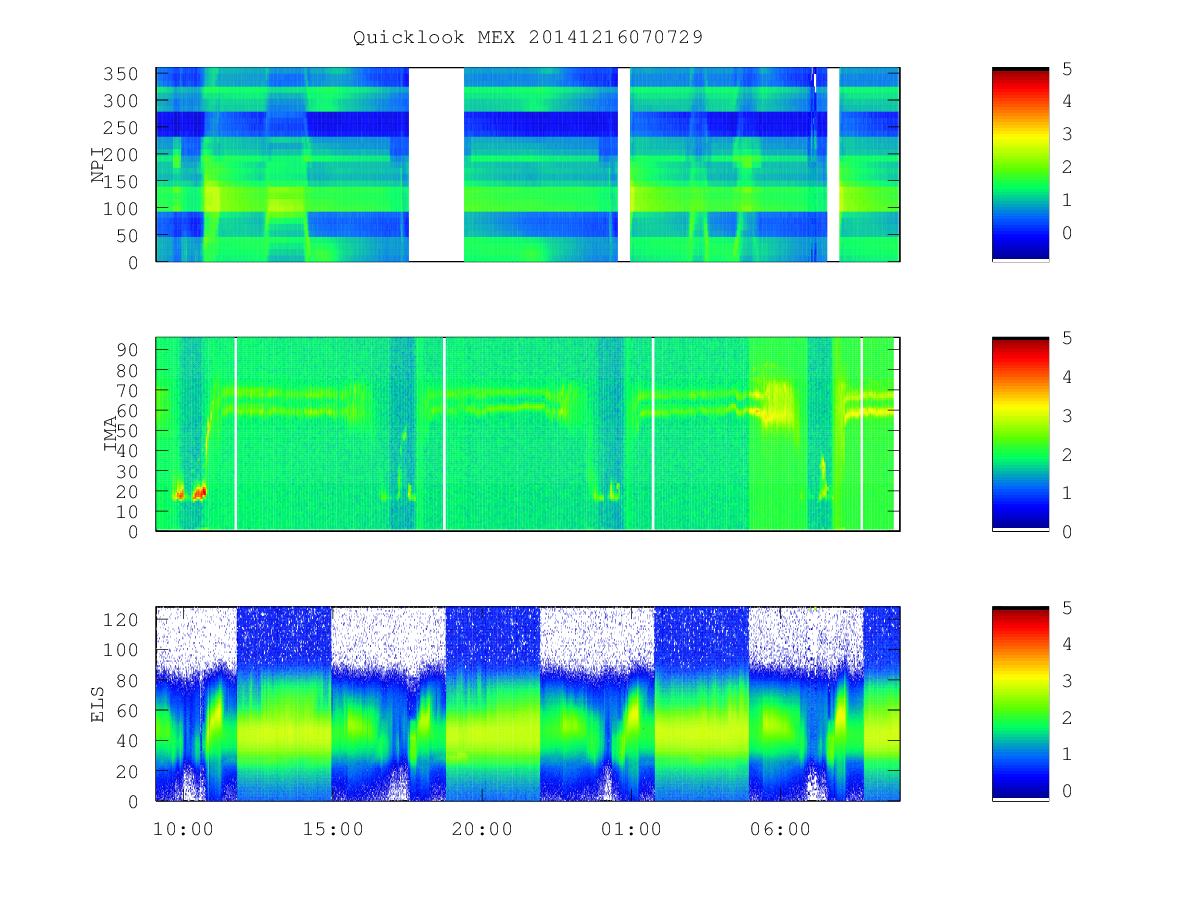Click the 5 label on NPI colorbar

pos(1067,69)
